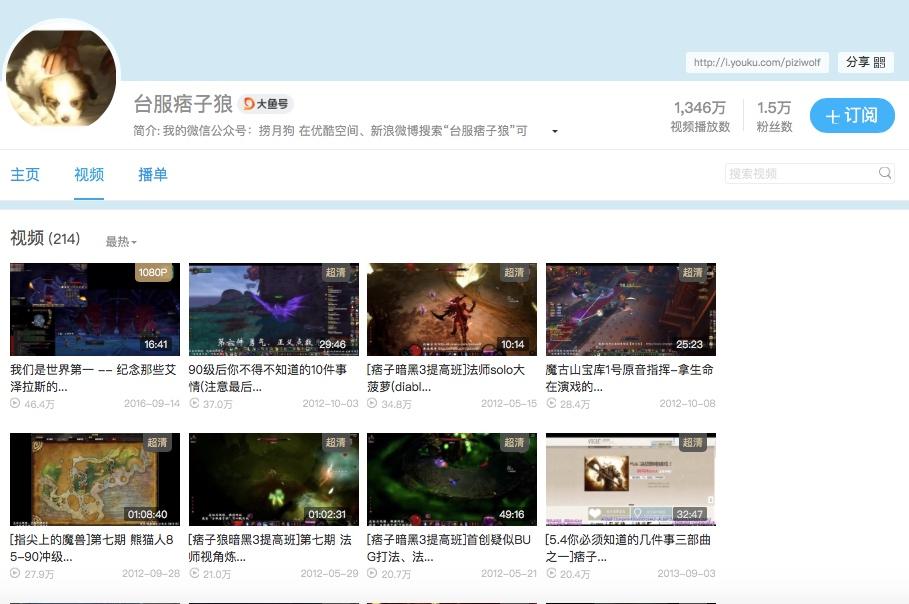Click the 1080P quality badge
The width and height of the screenshot is (909, 604).
pyautogui.click(x=153, y=272)
